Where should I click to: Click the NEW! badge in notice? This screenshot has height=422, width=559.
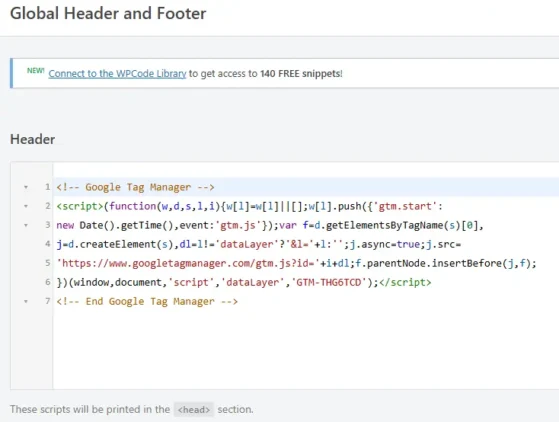point(36,71)
